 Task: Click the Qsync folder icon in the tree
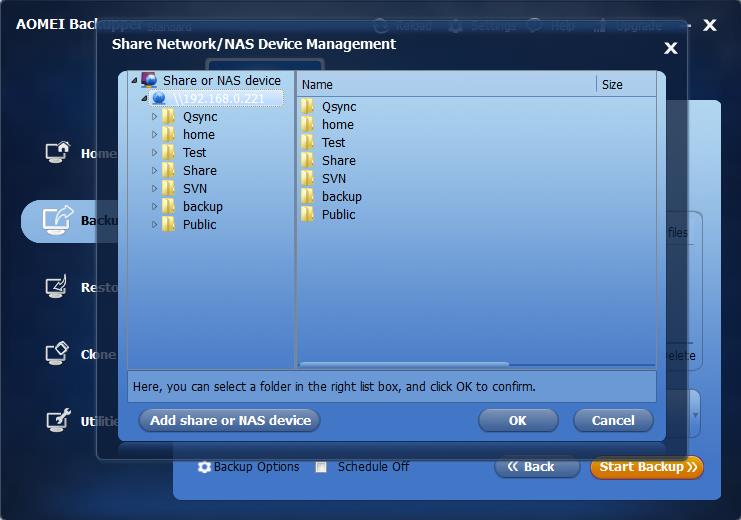[x=168, y=117]
